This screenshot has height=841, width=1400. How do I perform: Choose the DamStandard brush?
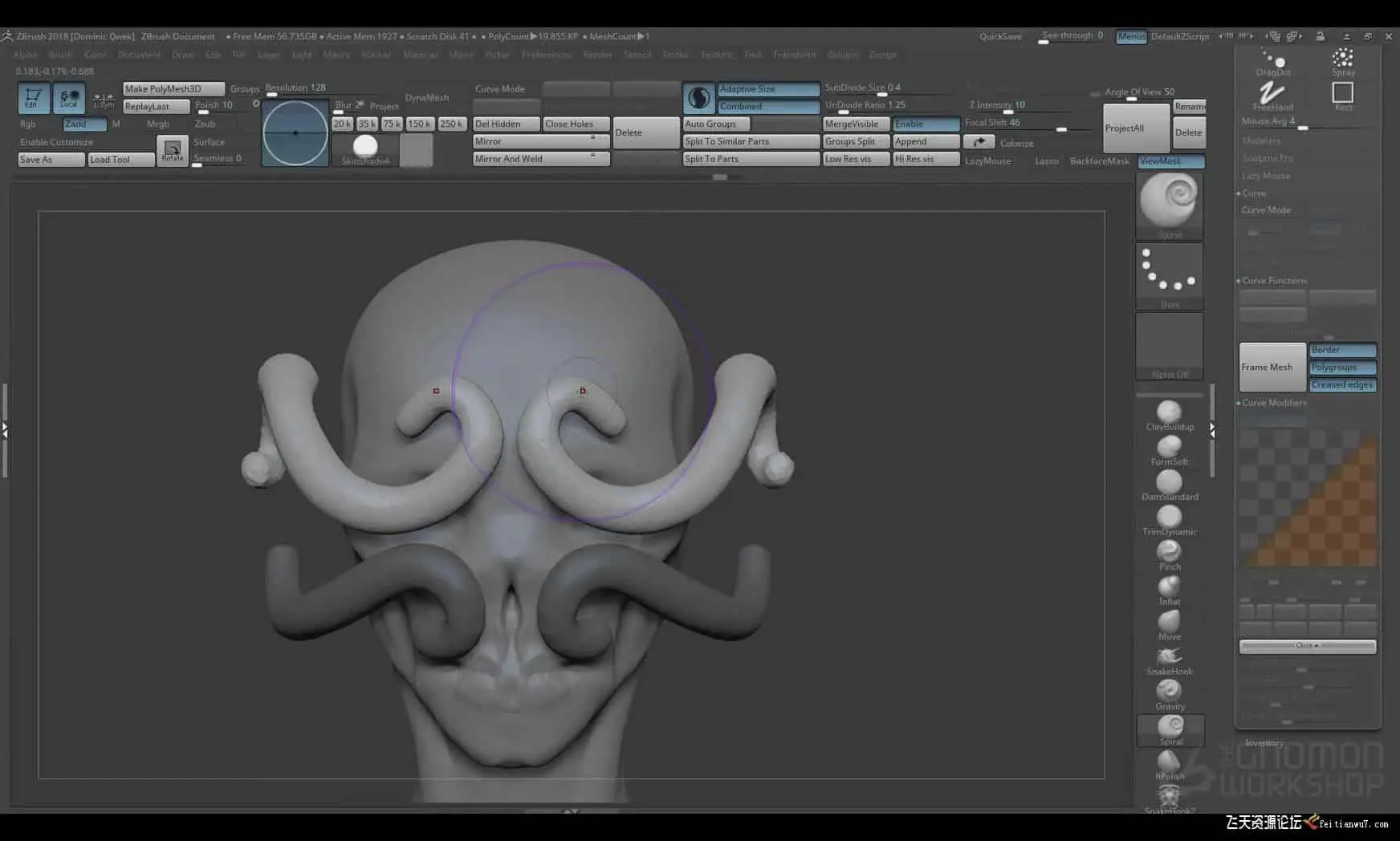[1169, 481]
